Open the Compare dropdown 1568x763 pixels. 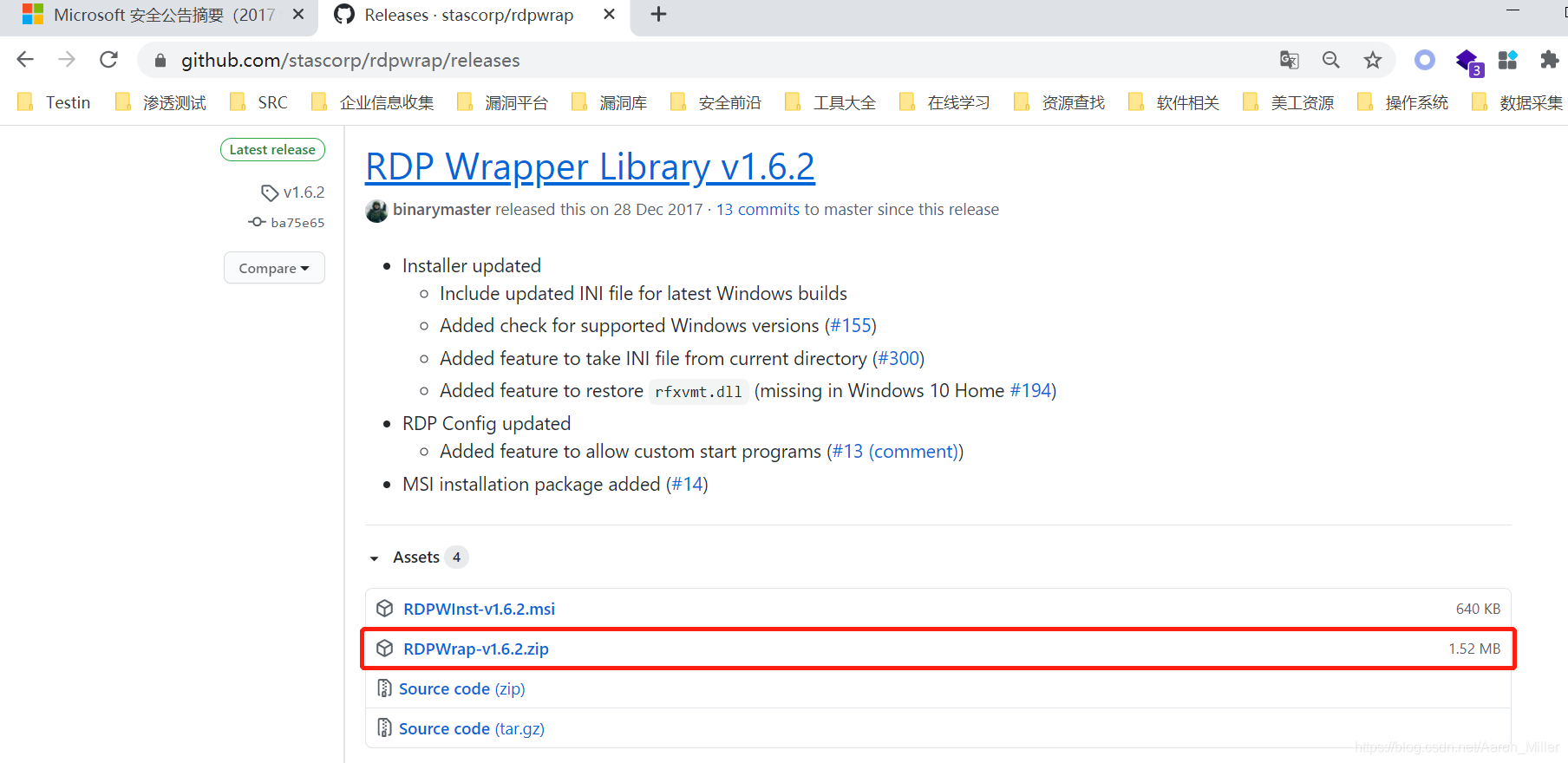274,268
